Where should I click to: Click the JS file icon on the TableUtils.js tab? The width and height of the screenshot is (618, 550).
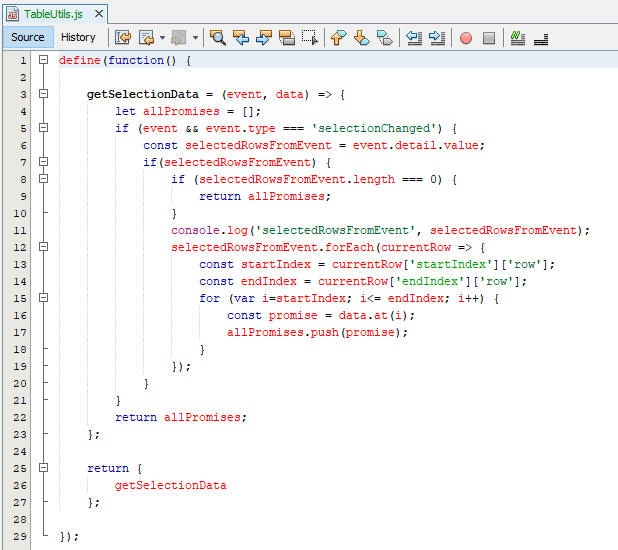(x=13, y=14)
